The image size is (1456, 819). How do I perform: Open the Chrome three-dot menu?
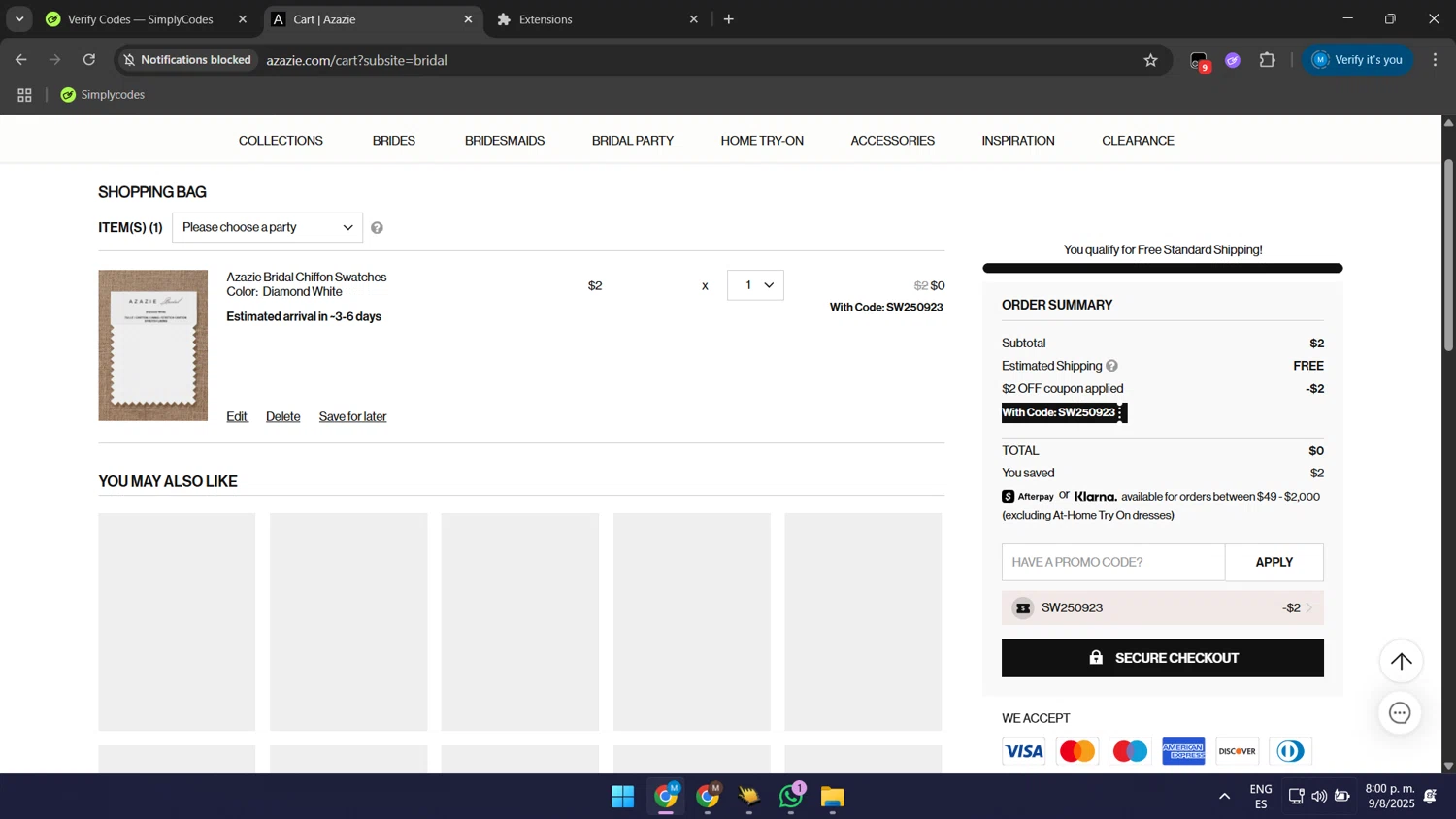(1435, 60)
